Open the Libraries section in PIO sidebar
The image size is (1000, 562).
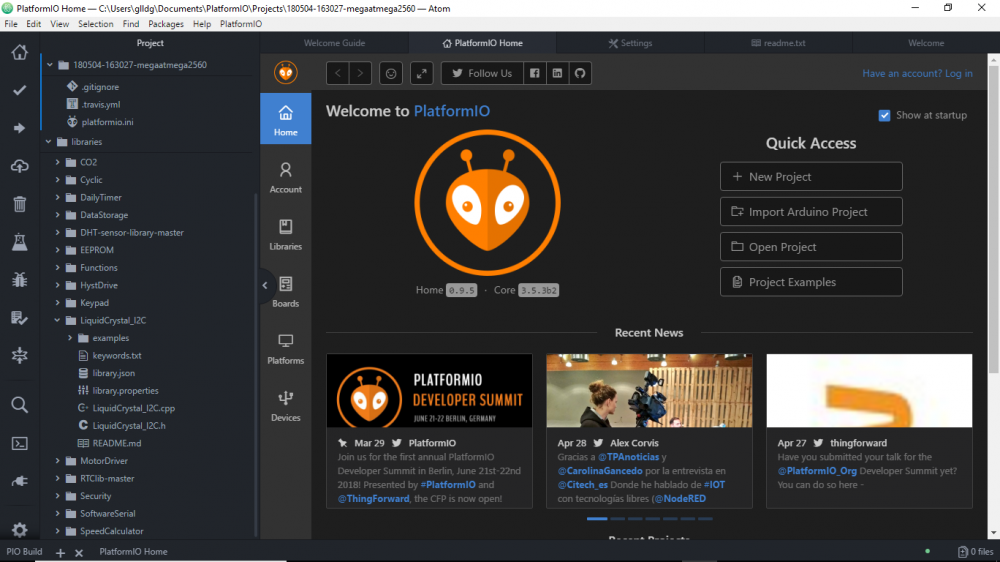tap(286, 234)
